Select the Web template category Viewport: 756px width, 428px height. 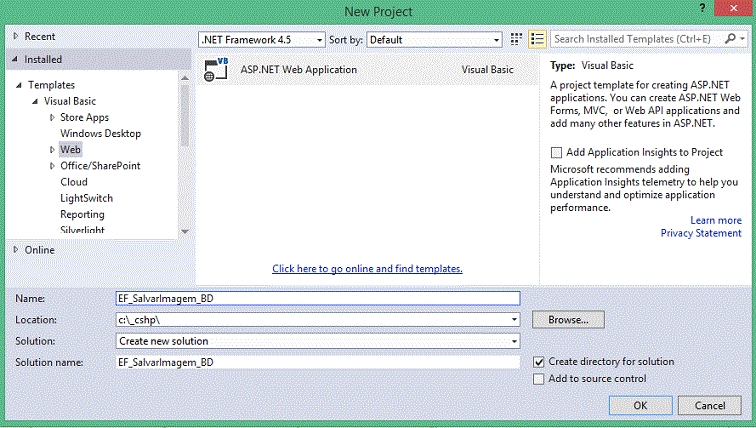(70, 149)
